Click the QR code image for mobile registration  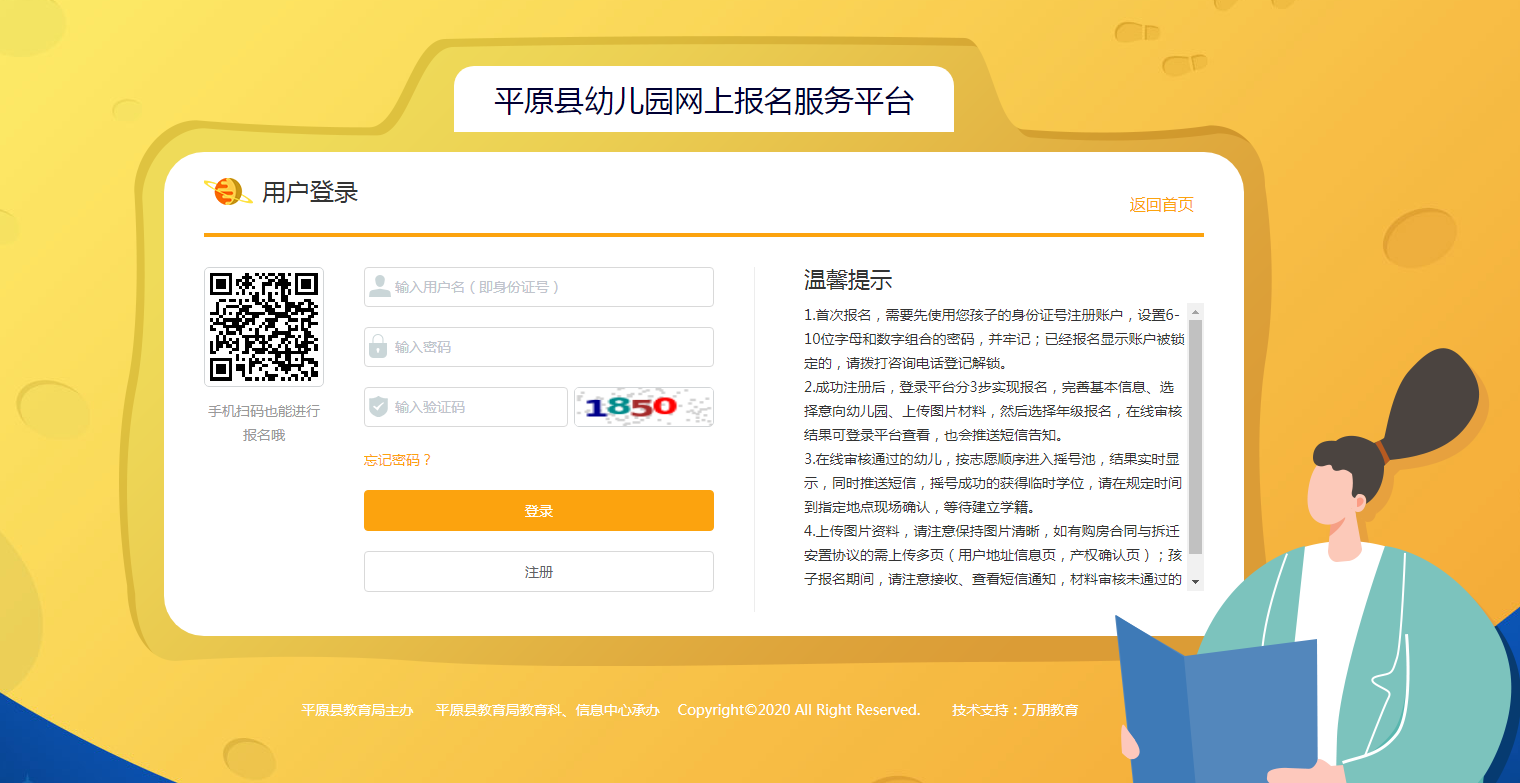(x=264, y=327)
